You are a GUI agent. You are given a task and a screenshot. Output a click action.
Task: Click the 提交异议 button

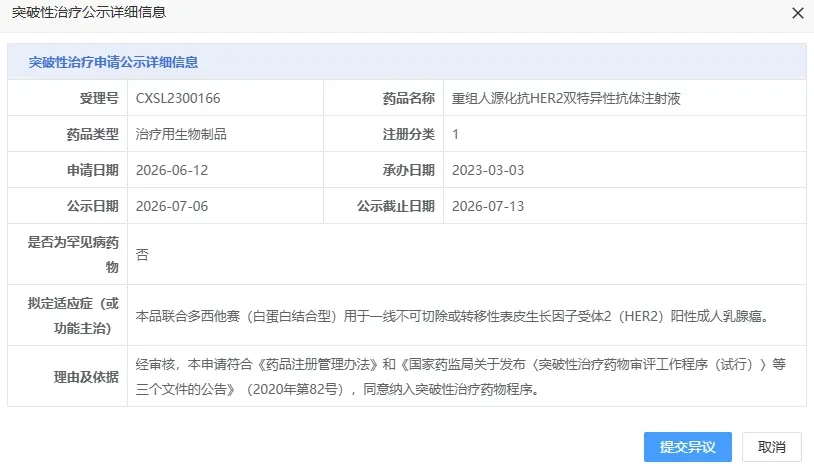pyautogui.click(x=687, y=447)
